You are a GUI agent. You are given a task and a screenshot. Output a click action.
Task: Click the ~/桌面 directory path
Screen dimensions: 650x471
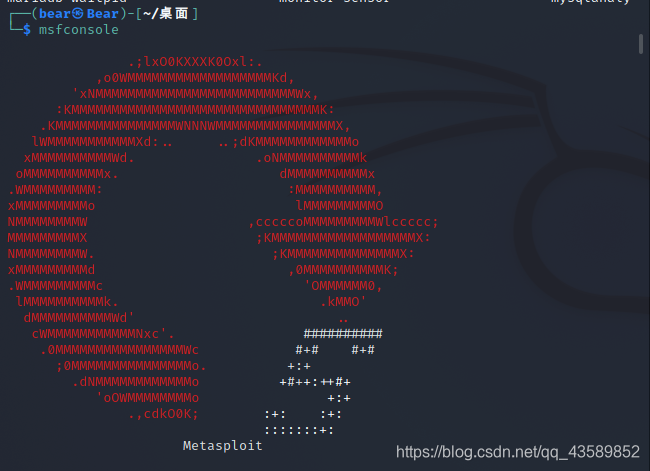pyautogui.click(x=165, y=14)
